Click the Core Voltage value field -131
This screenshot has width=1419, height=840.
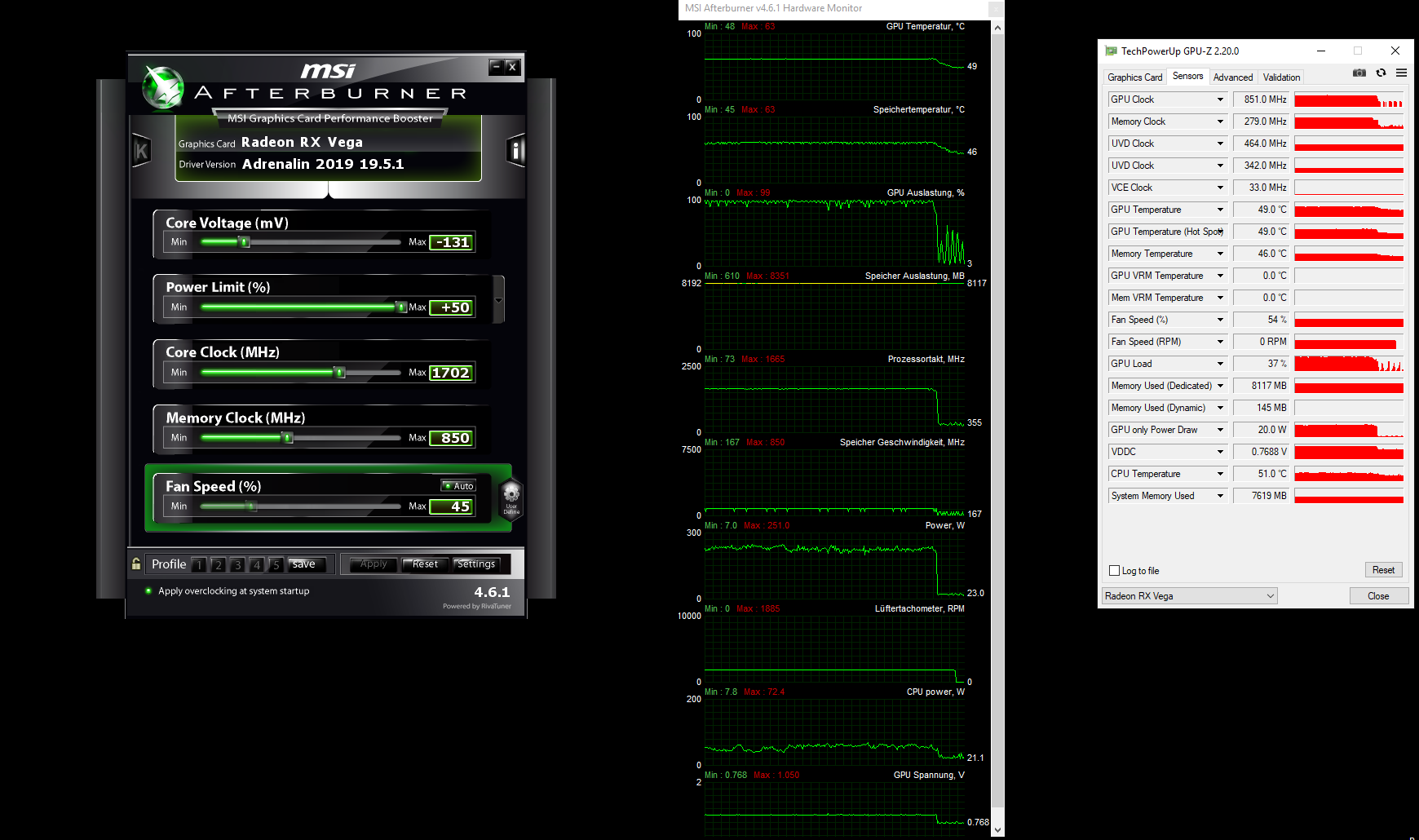coord(452,242)
